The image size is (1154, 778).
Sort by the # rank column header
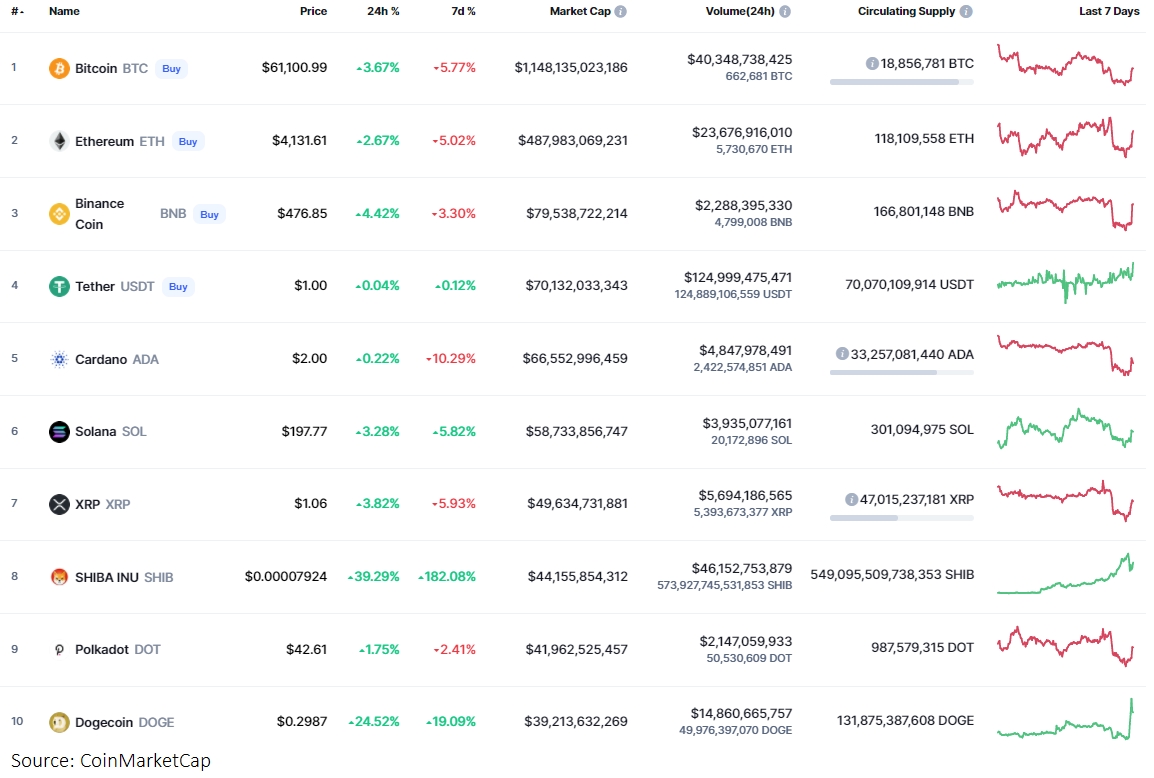[x=17, y=12]
